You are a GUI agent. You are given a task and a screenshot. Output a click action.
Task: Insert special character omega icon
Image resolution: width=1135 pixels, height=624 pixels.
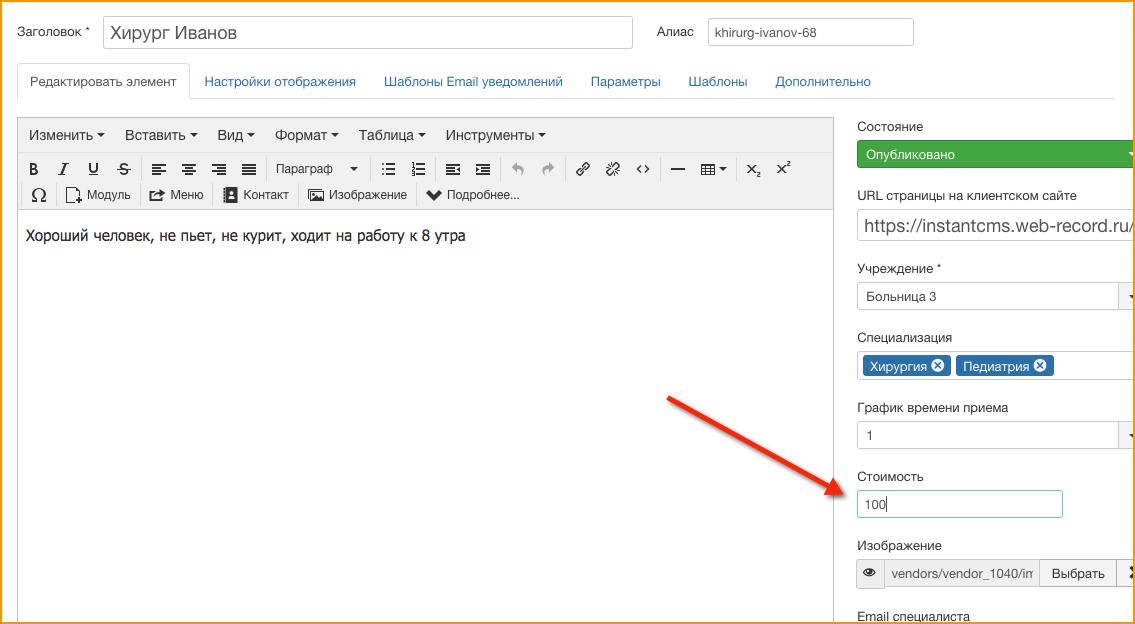point(38,195)
